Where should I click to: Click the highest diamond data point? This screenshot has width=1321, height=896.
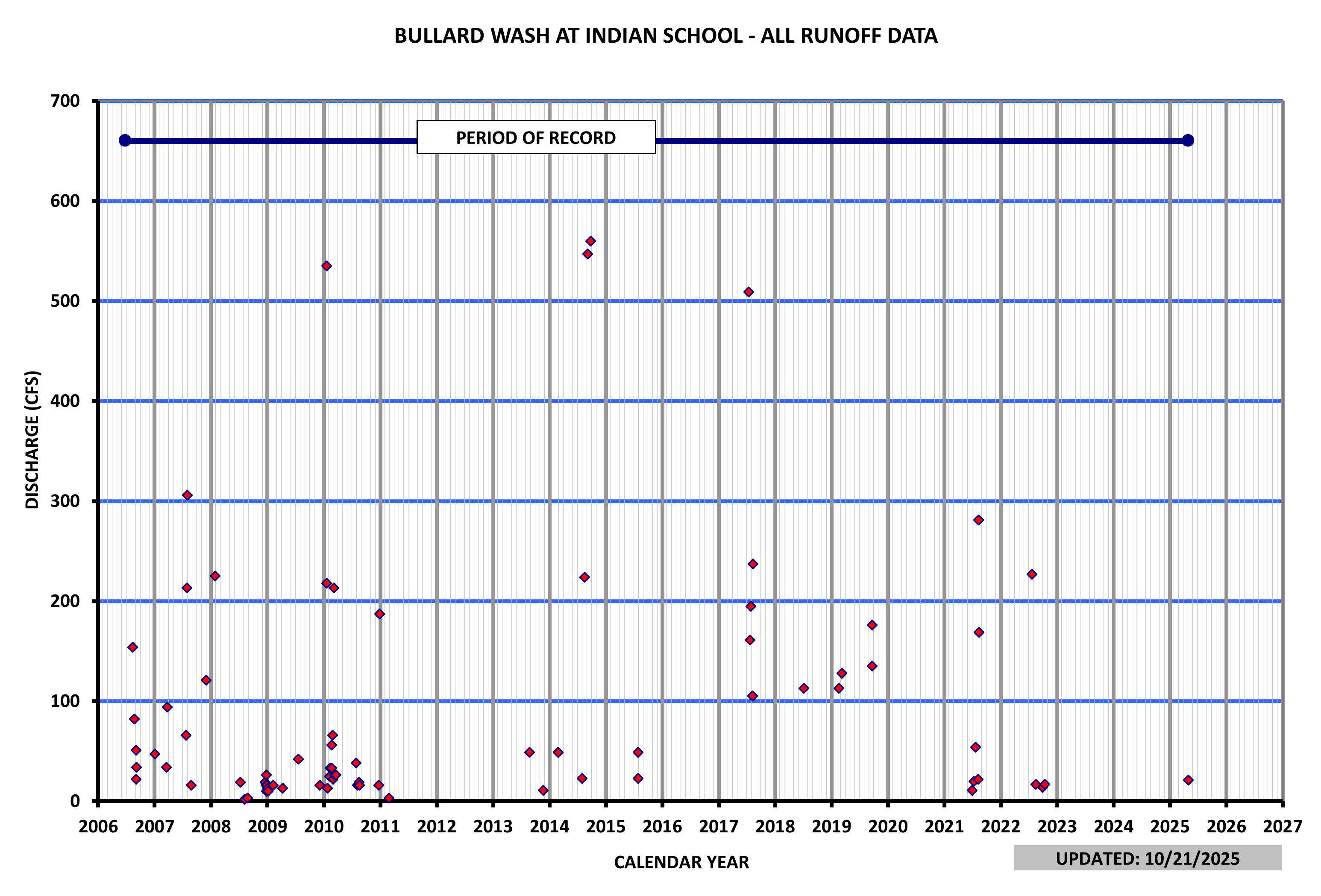coord(590,241)
